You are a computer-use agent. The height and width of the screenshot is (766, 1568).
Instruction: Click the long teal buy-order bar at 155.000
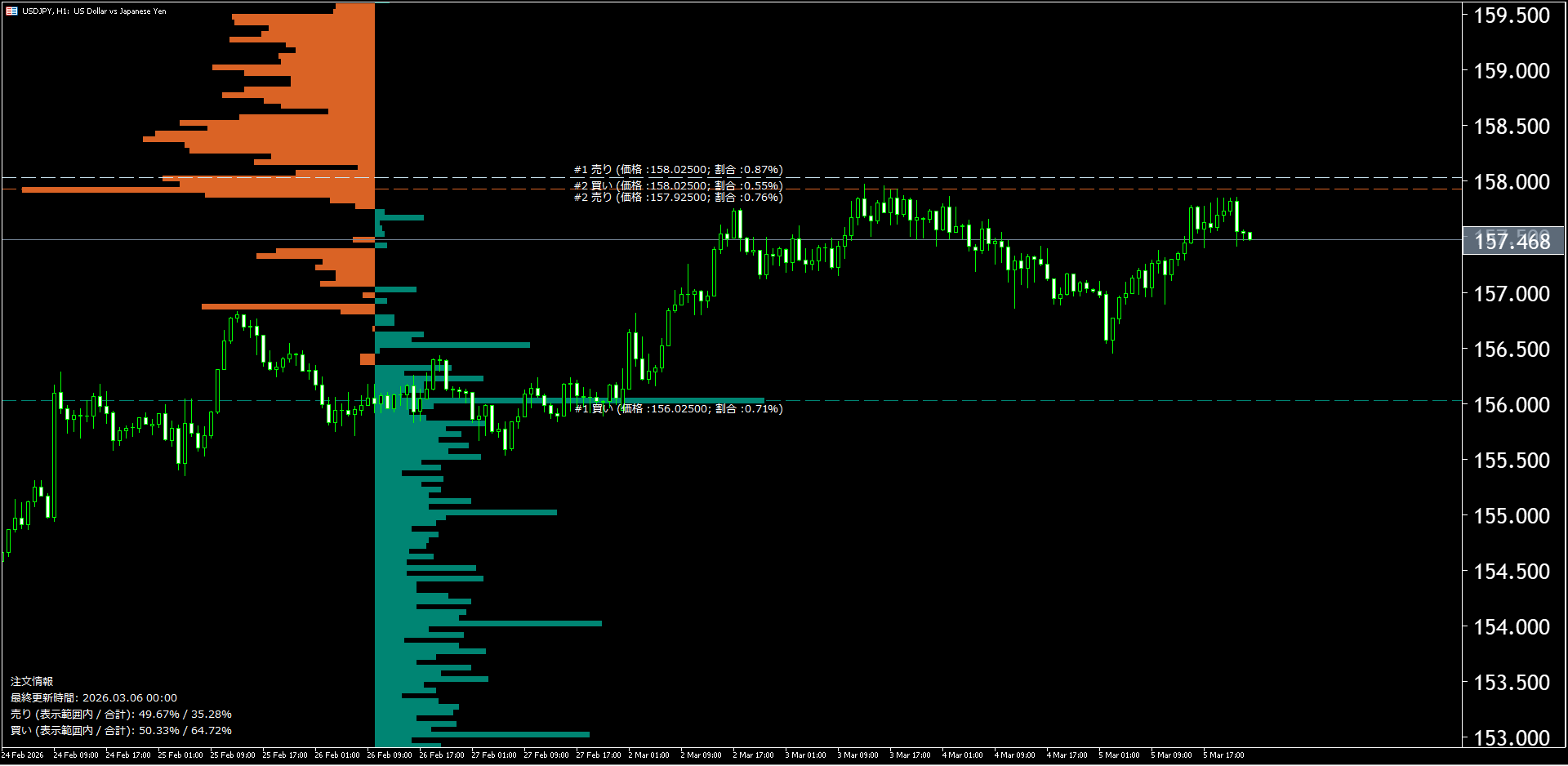click(x=465, y=513)
